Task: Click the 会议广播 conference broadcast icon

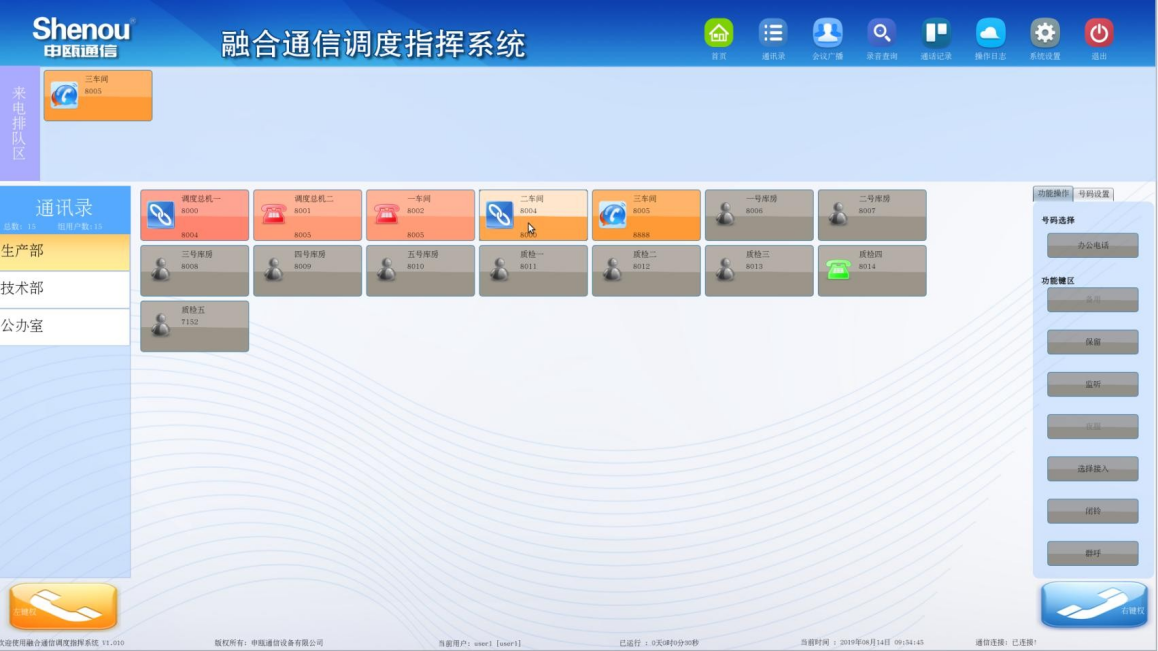Action: point(827,34)
